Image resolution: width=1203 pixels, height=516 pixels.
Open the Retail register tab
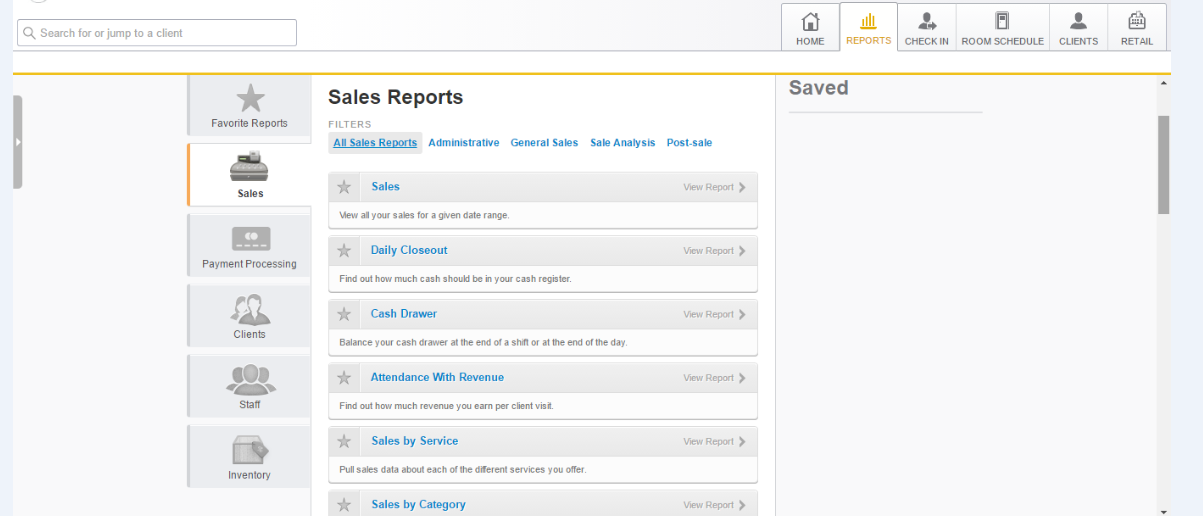tap(1137, 27)
